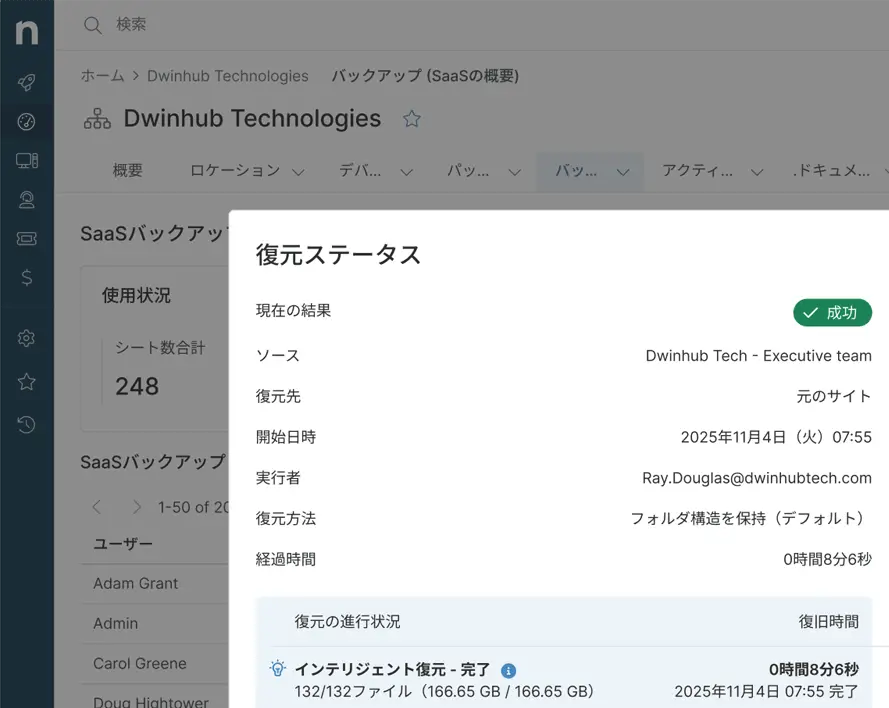889x708 pixels.
Task: Open the rocket getting-started icon in sidebar
Action: tap(26, 82)
